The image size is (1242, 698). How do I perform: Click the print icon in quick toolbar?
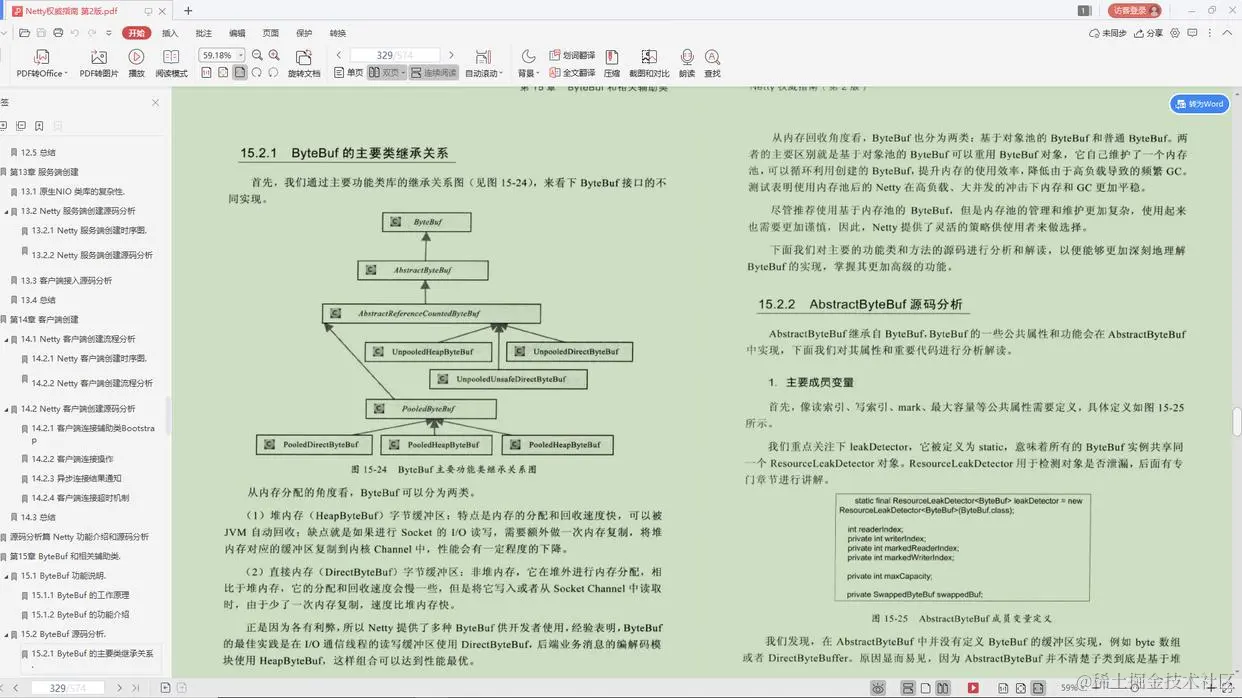coord(59,33)
